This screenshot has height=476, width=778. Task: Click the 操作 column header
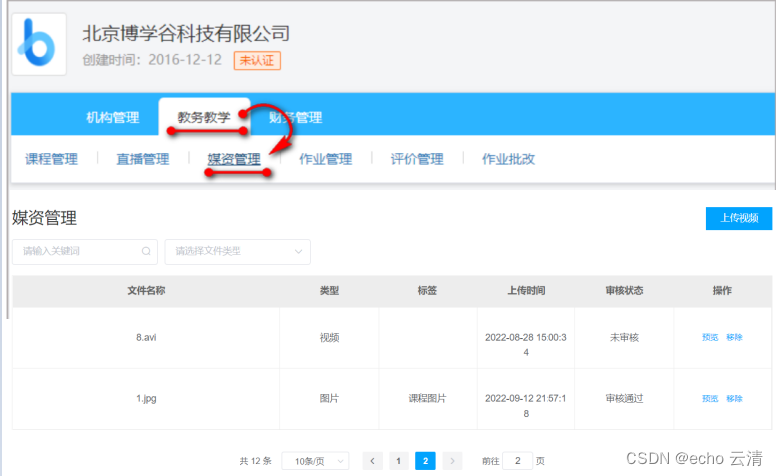pyautogui.click(x=722, y=291)
